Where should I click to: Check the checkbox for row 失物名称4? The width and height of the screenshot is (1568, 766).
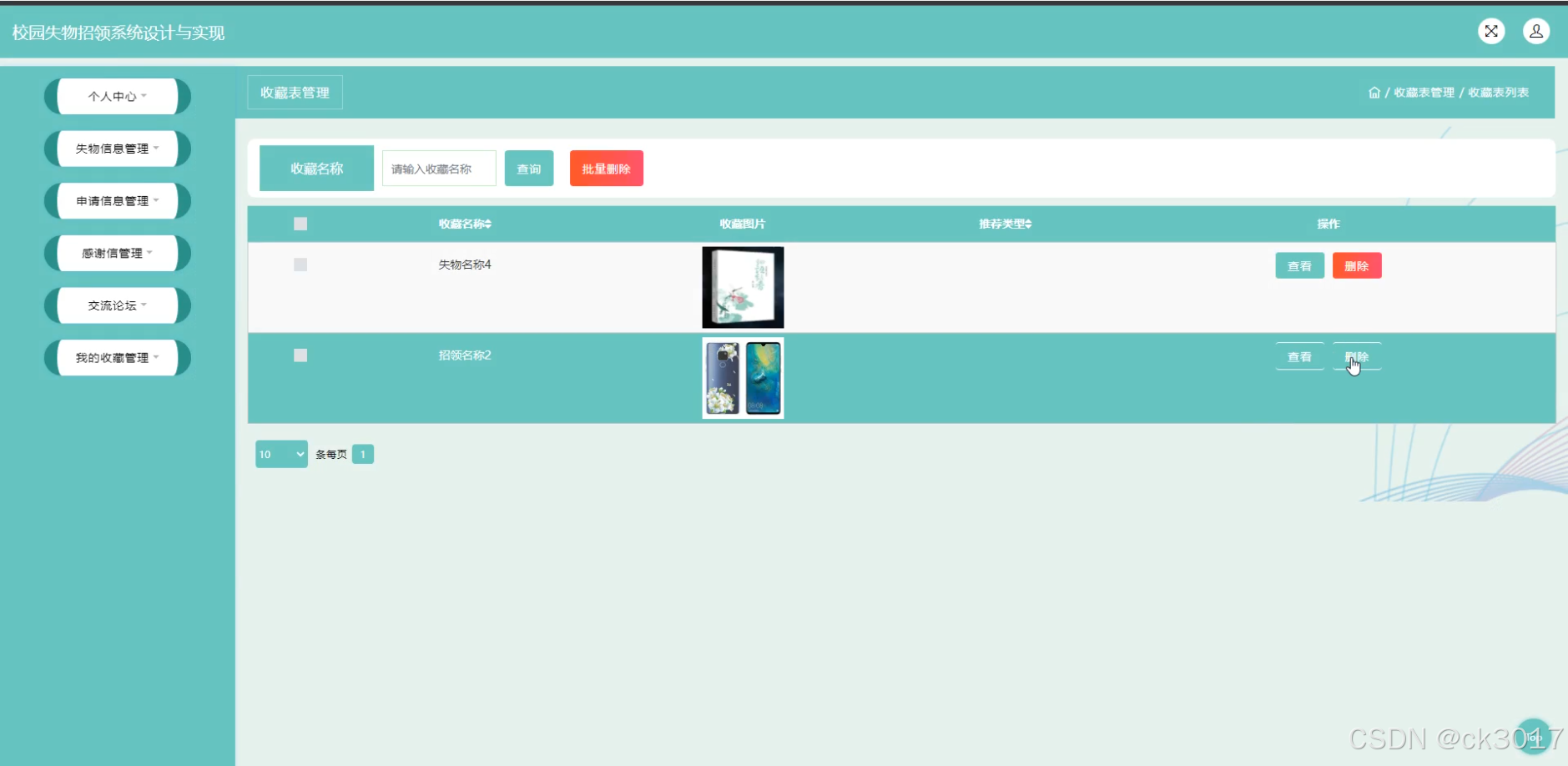[x=300, y=264]
